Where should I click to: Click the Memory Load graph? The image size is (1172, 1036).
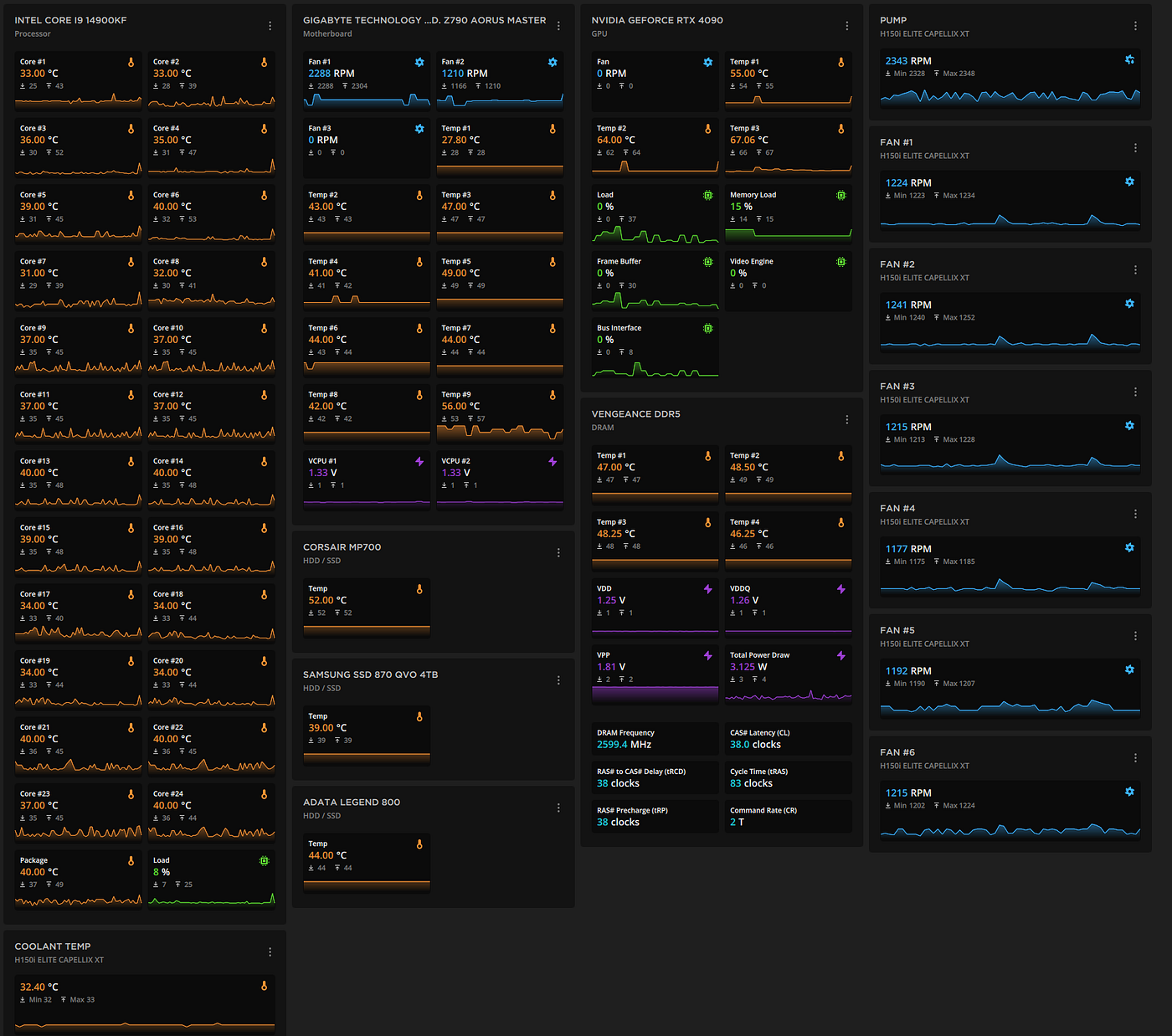[x=789, y=234]
